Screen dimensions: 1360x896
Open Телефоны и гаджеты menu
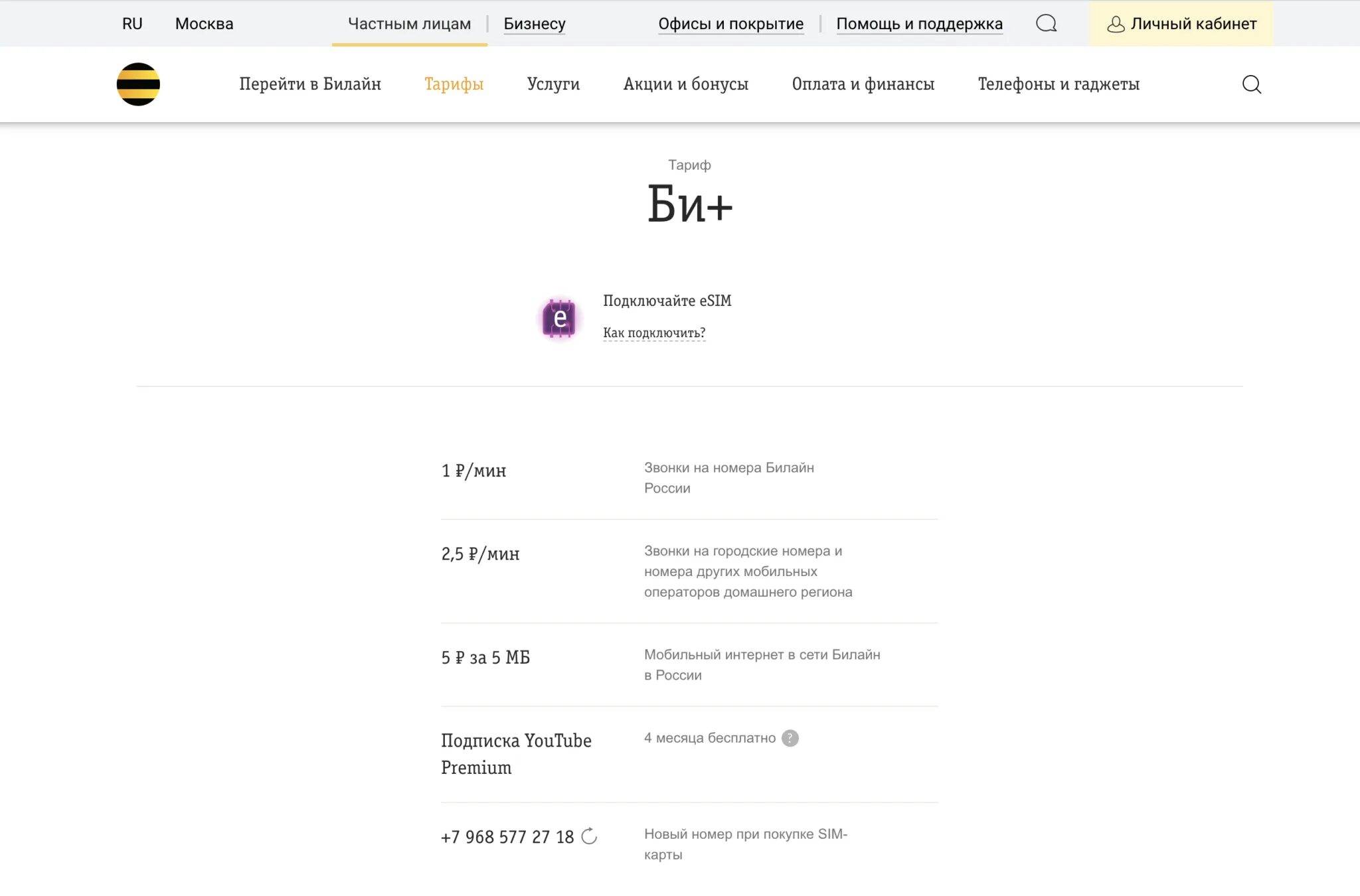(1059, 84)
